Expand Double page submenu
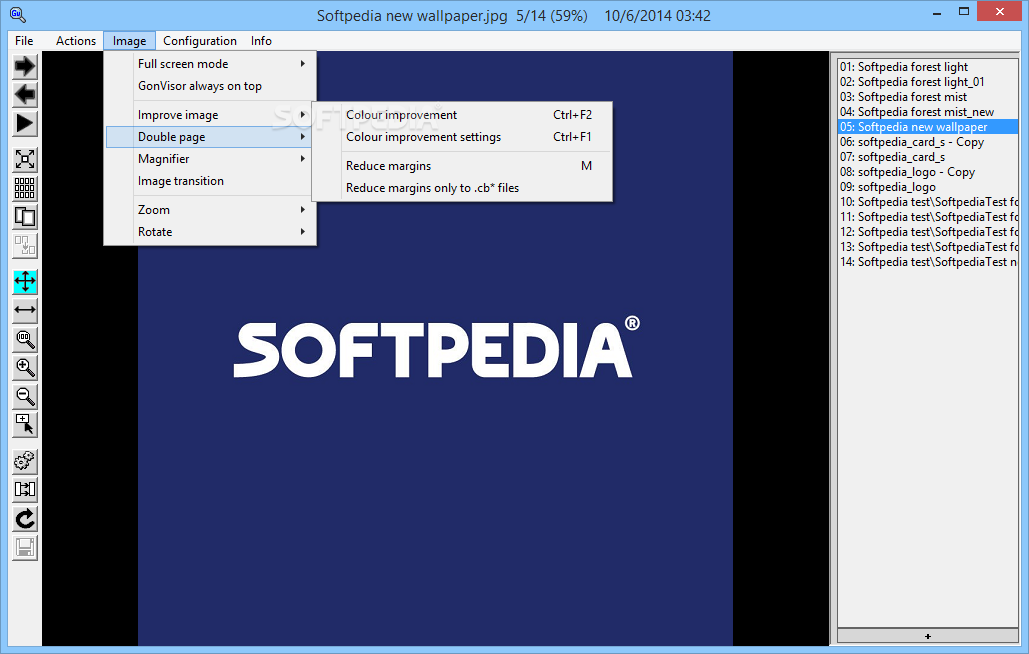Viewport: 1029px width, 654px height. pyautogui.click(x=211, y=137)
